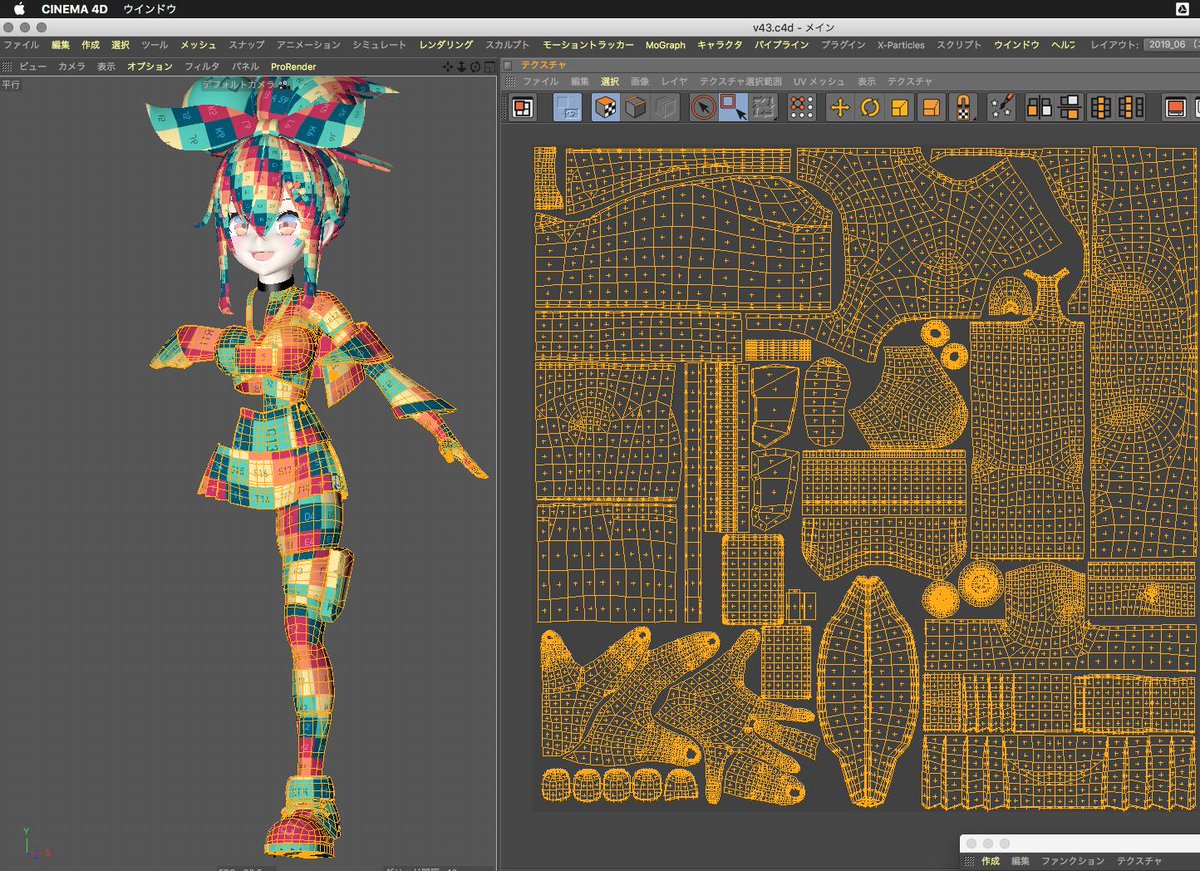Open the スナップ menu

[247, 45]
